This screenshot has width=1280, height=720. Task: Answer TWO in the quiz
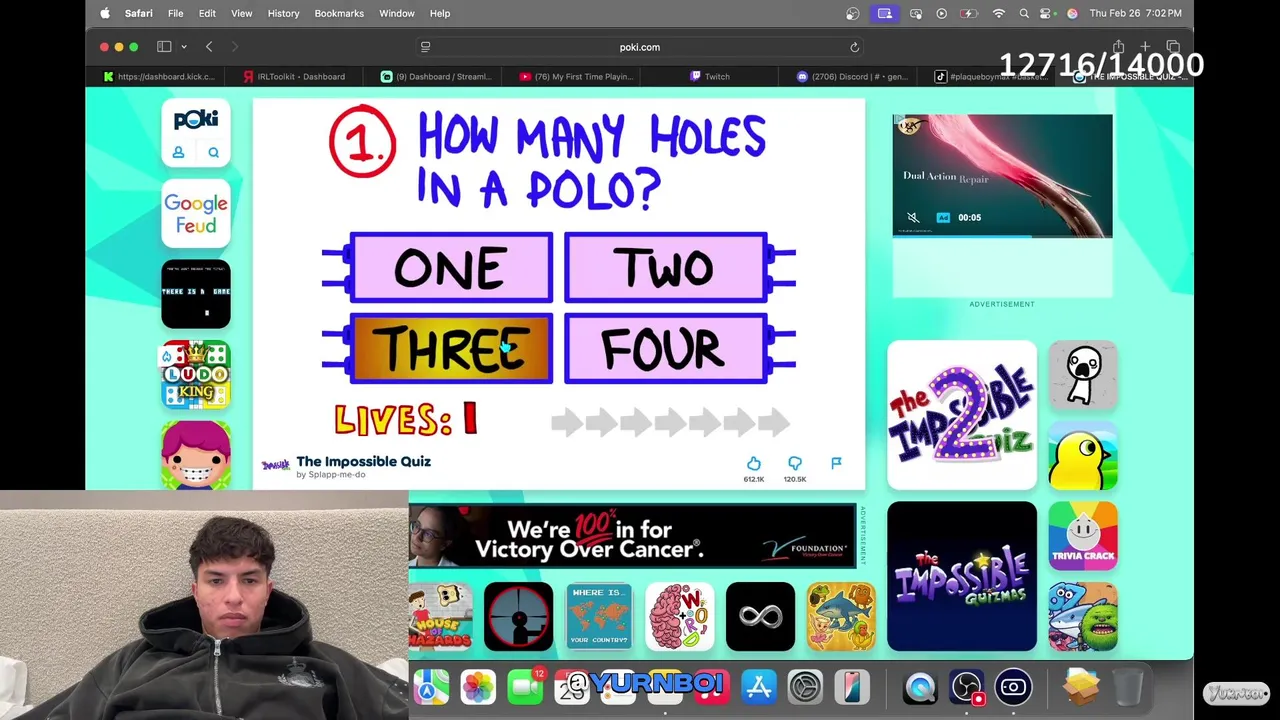(666, 267)
